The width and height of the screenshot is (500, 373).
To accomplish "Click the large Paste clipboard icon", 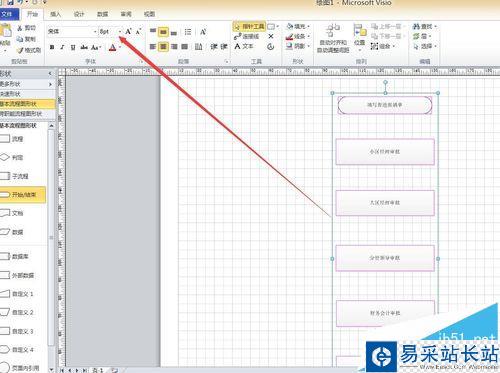I will (5, 31).
